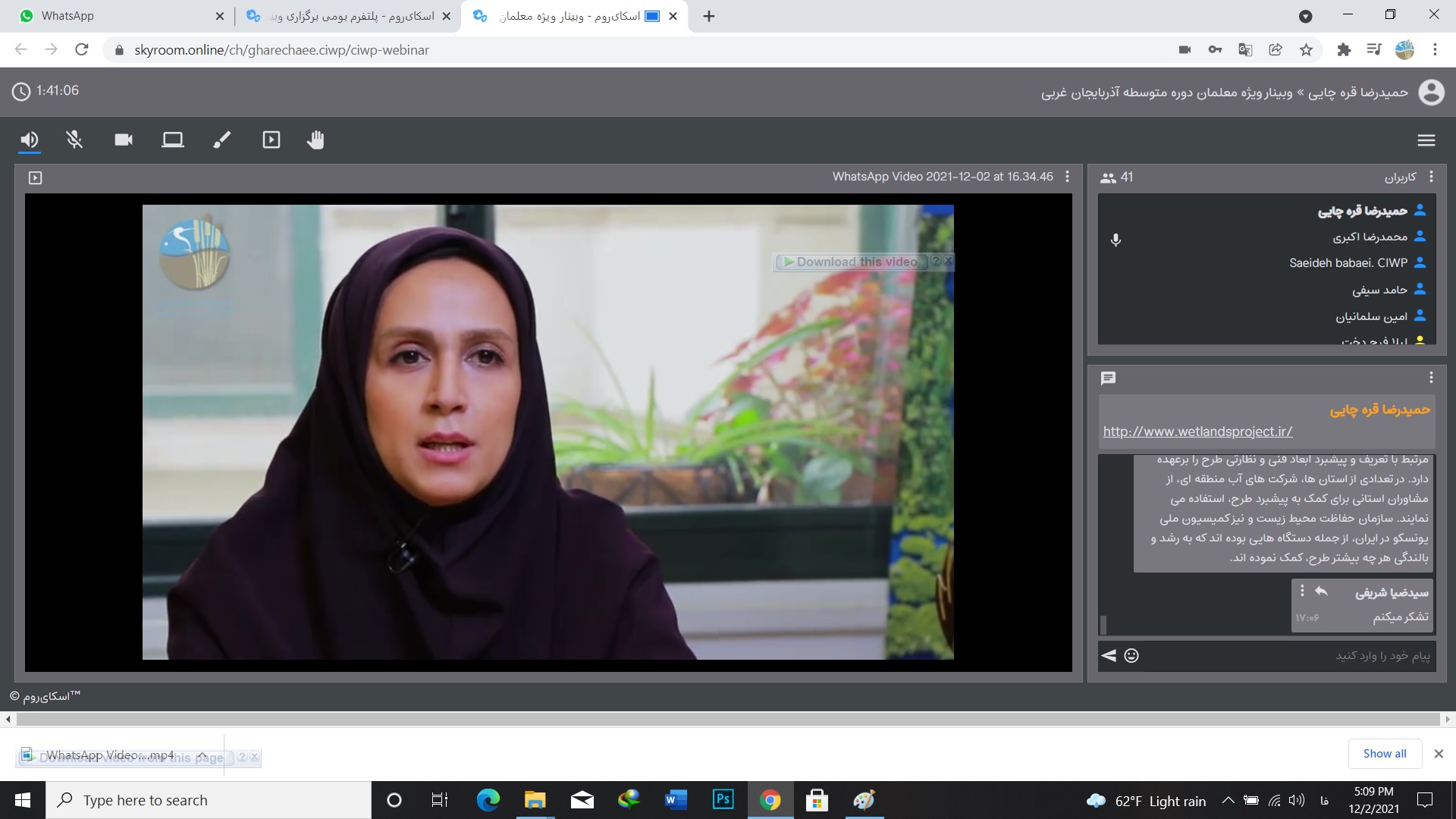
Task: Open the users panel options menu
Action: click(x=1431, y=177)
